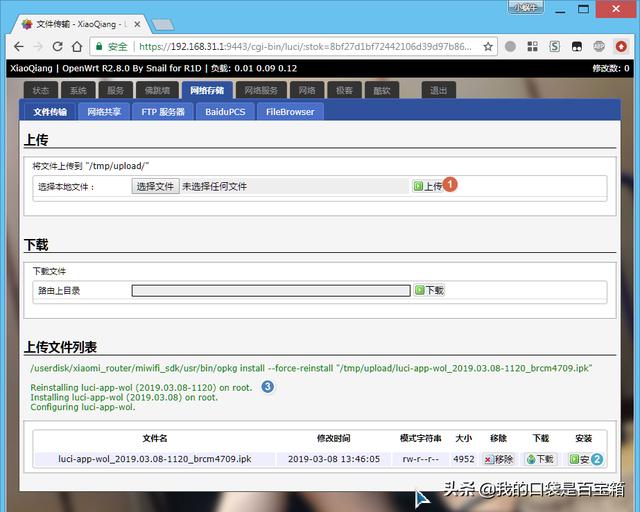Open the 服务 main tab
The image size is (640, 512).
pyautogui.click(x=116, y=90)
